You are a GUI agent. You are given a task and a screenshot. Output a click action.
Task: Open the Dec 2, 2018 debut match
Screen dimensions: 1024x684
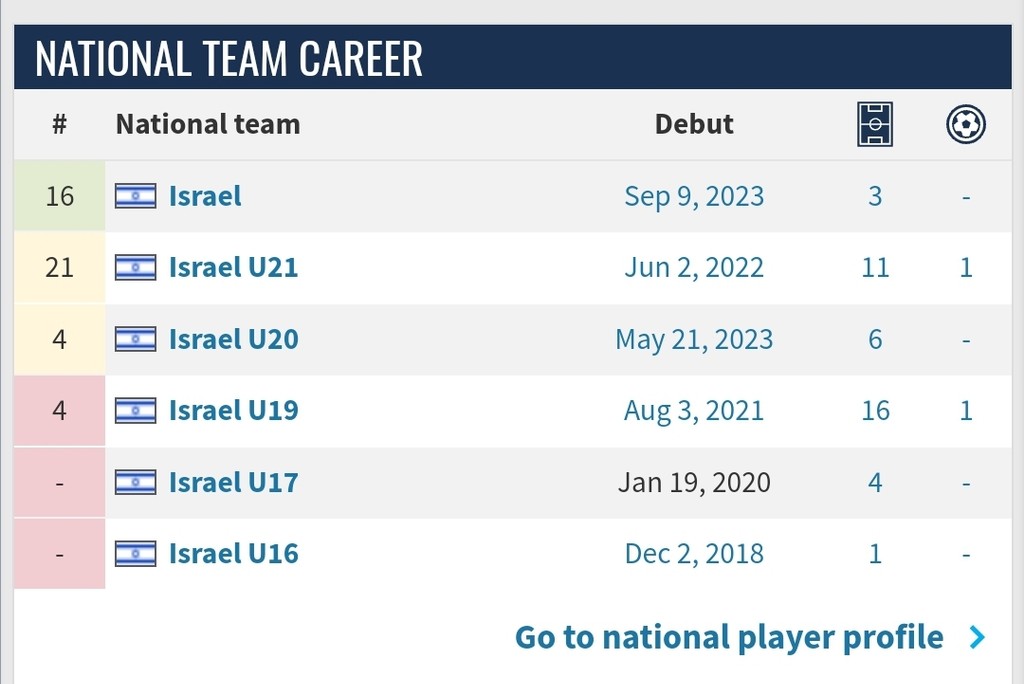694,553
